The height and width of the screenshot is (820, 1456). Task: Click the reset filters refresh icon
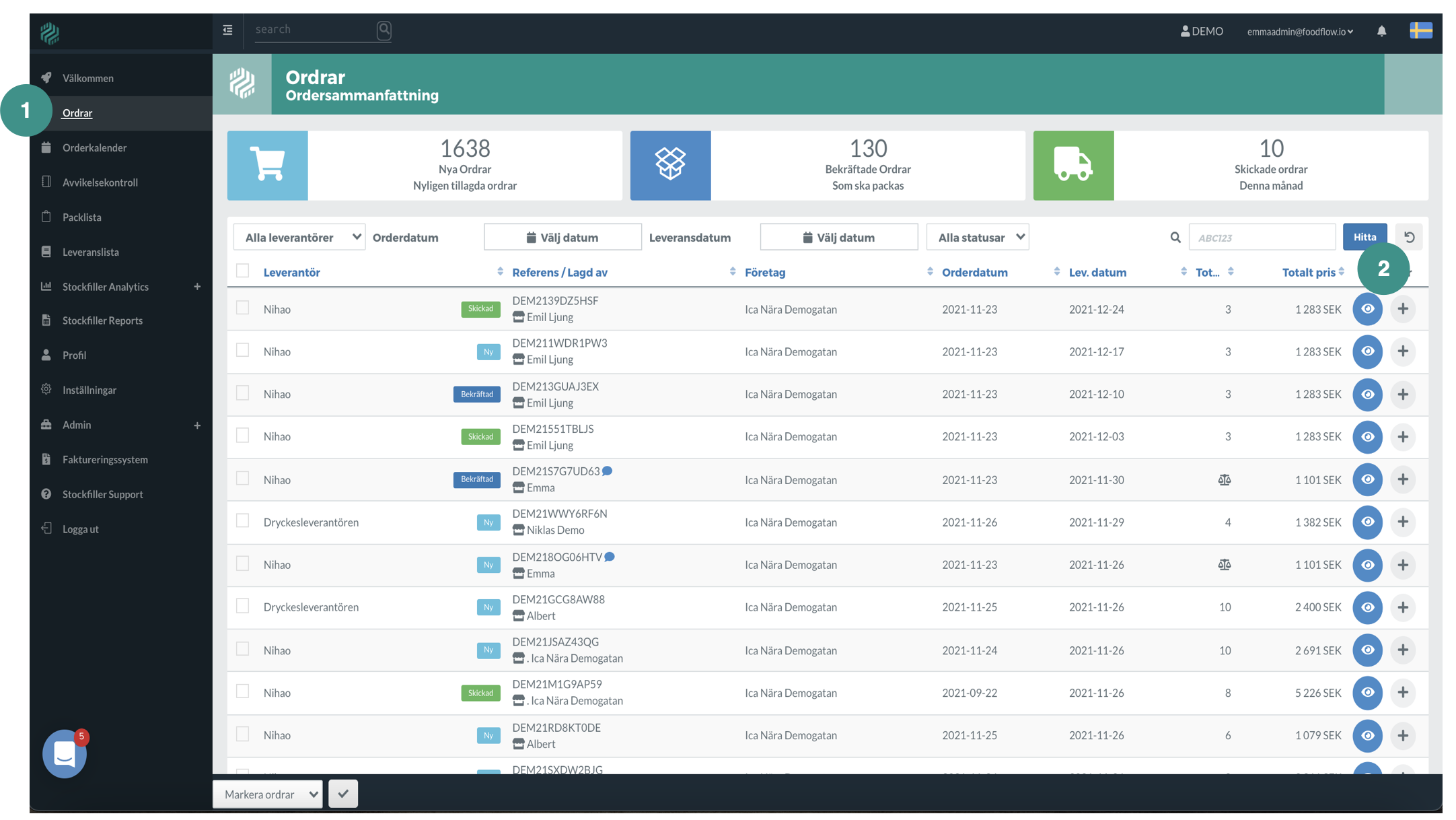[x=1409, y=237]
